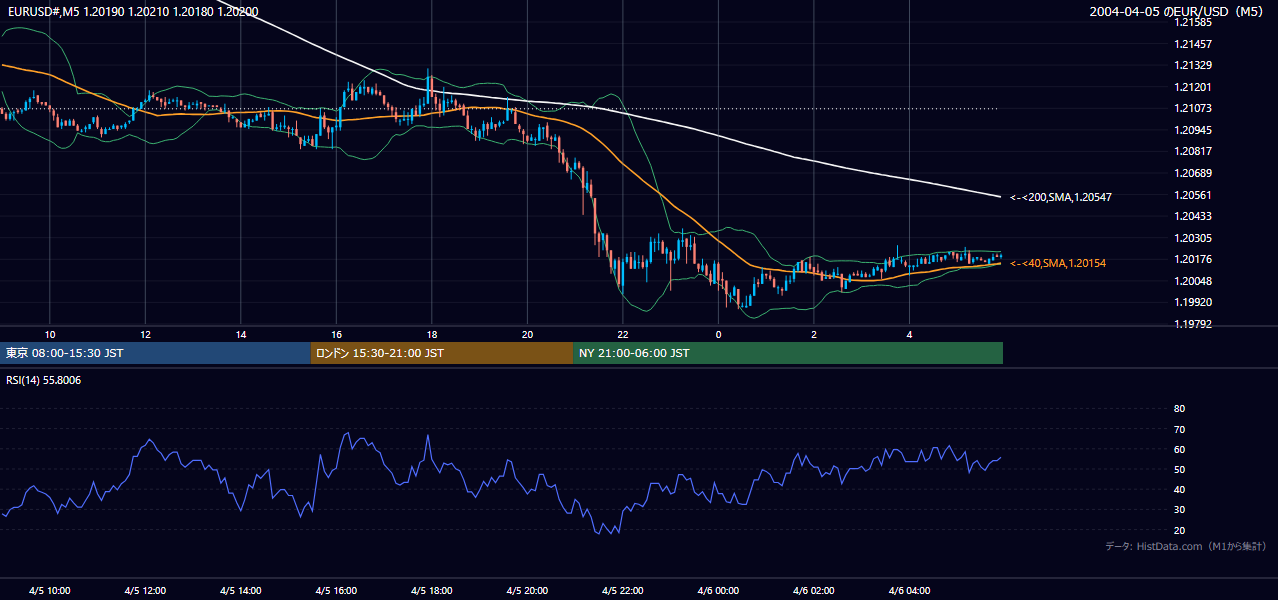Image resolution: width=1278 pixels, height=600 pixels.
Task: Select the NY 21:00-06:00 JST session bar
Action: coord(788,353)
